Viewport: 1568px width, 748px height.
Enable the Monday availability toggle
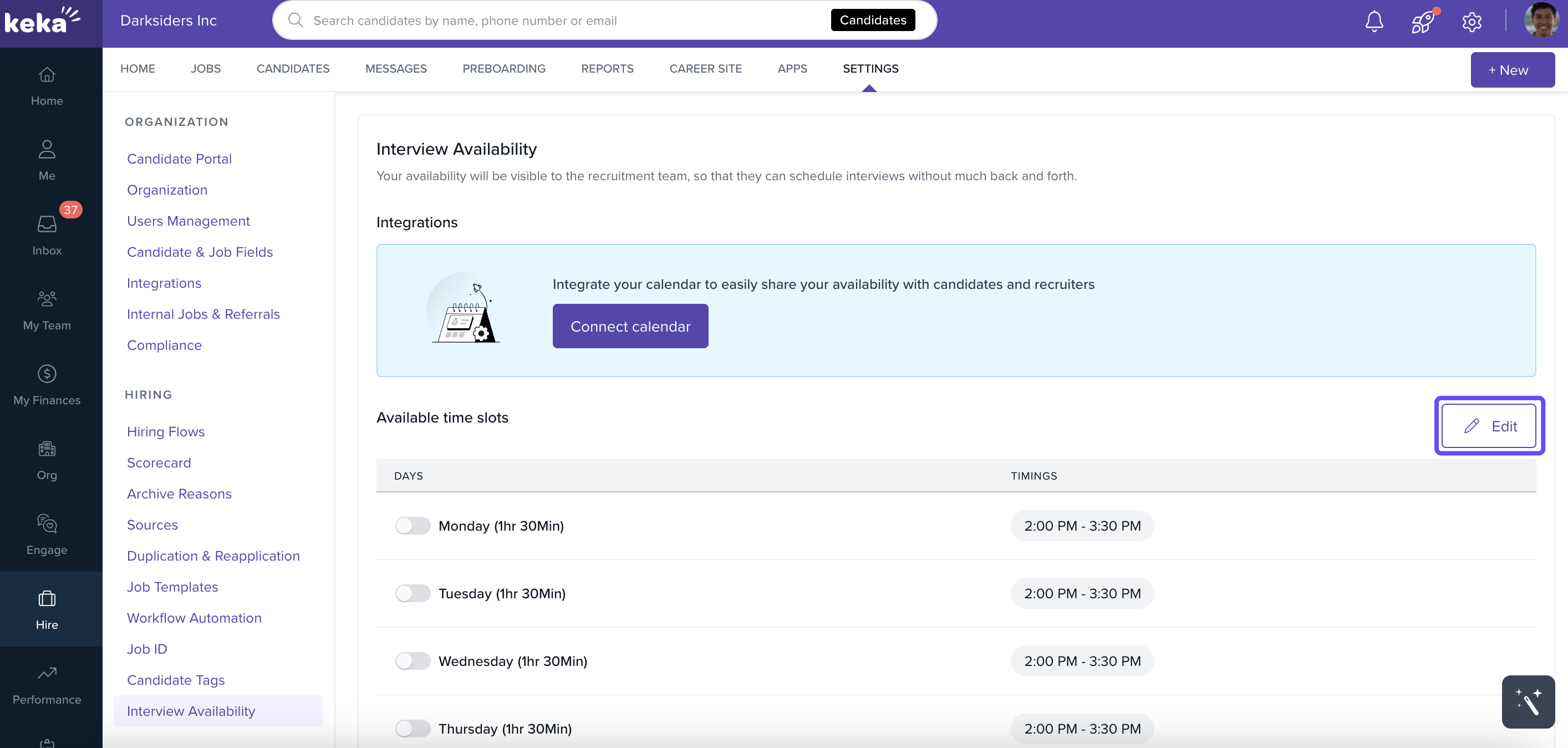pos(412,525)
